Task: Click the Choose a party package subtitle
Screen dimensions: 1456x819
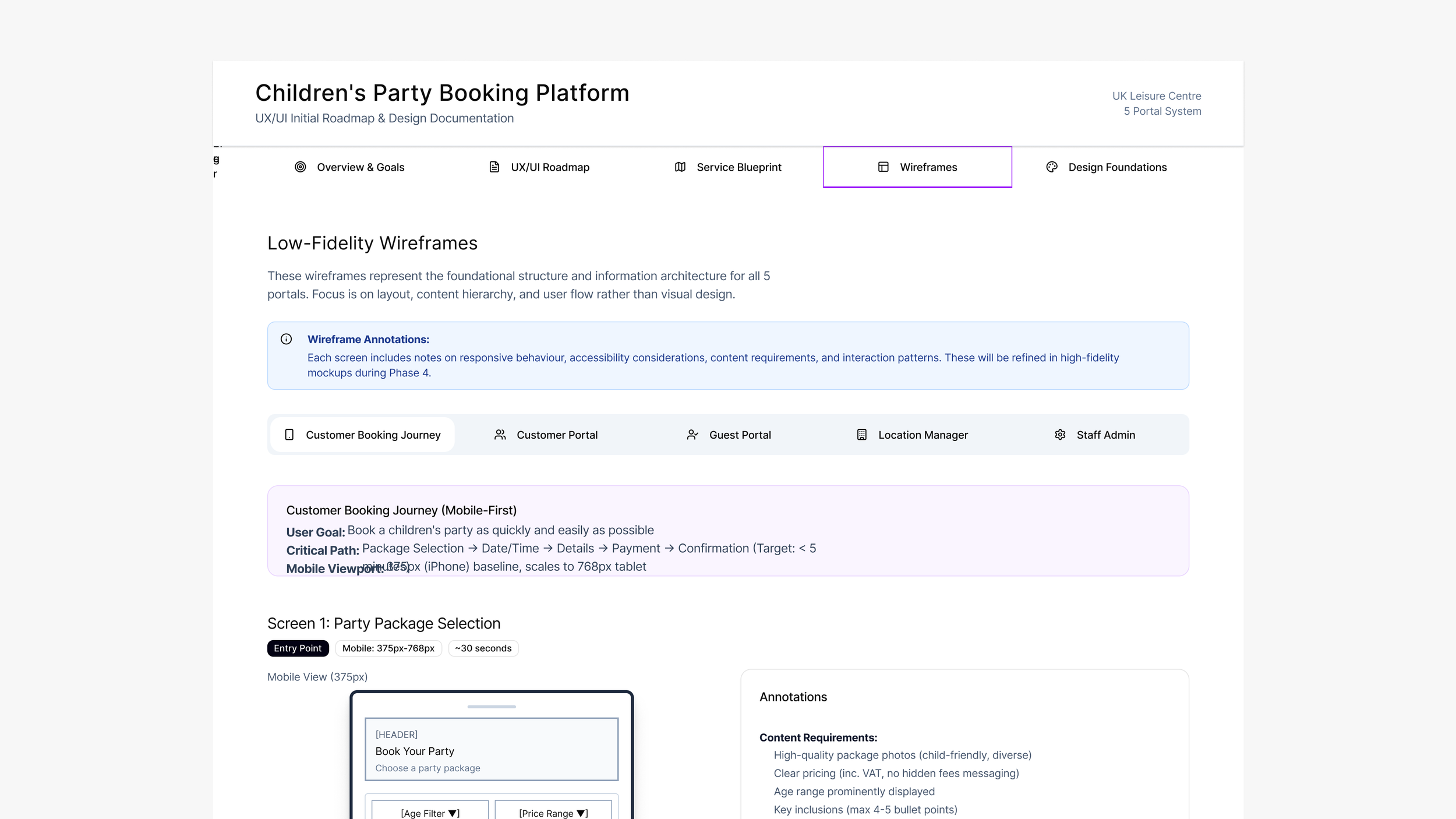Action: point(428,768)
